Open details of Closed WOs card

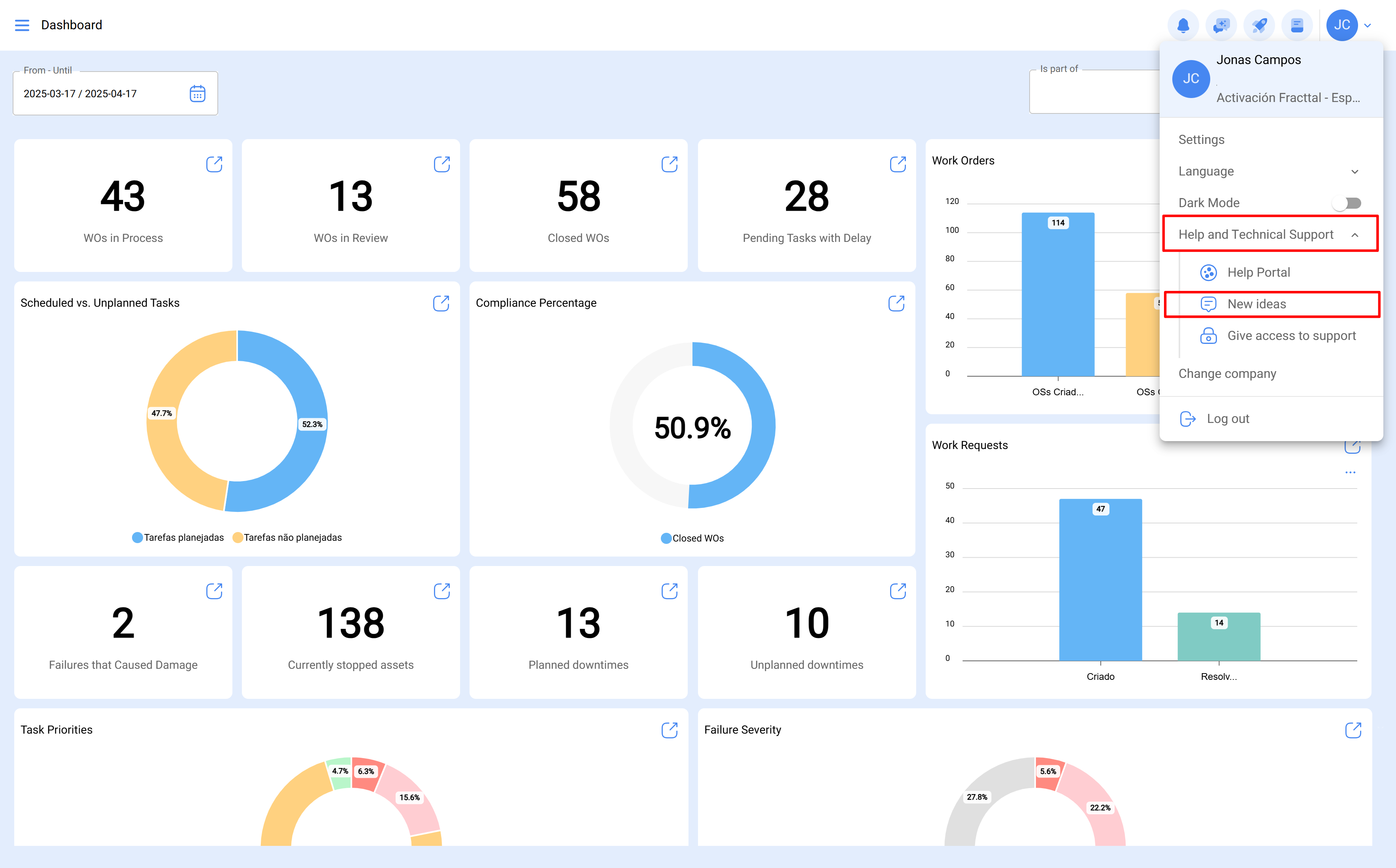click(669, 164)
